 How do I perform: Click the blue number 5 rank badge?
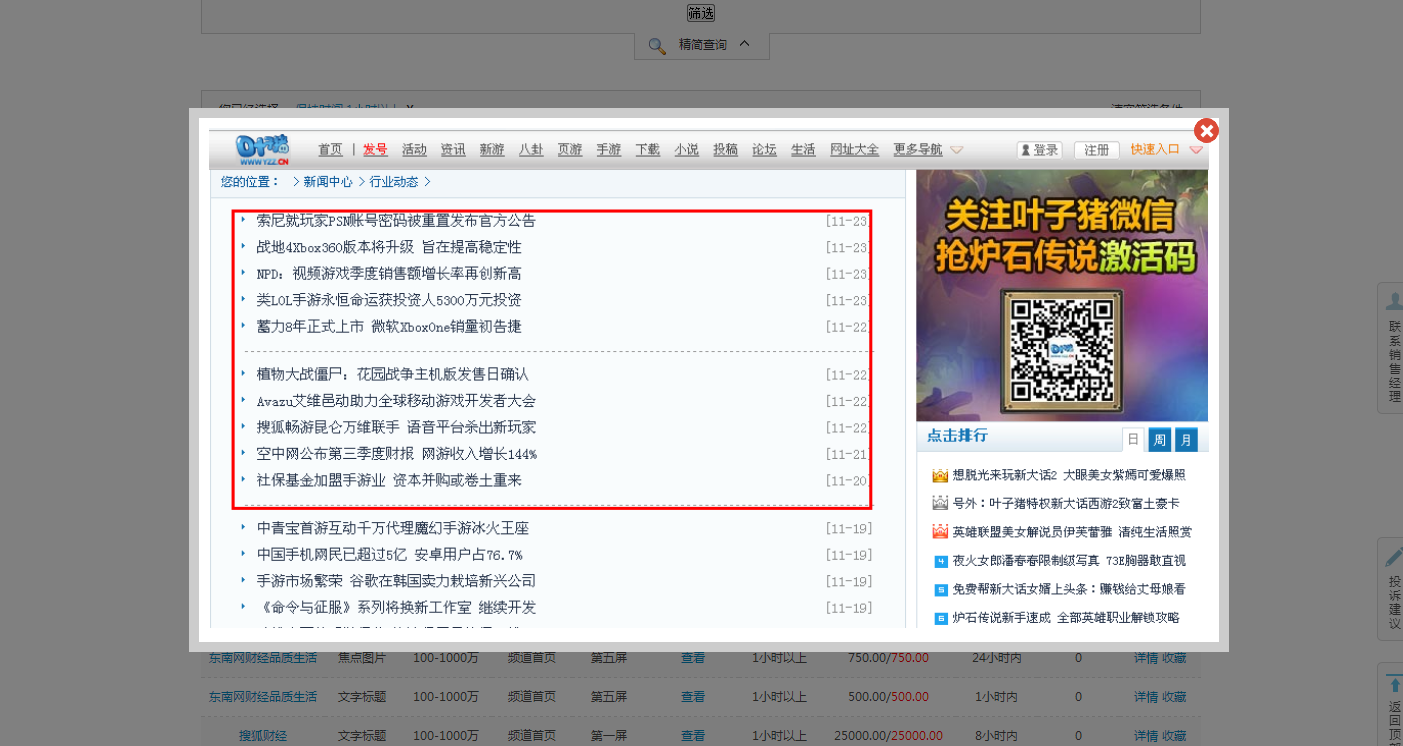940,590
